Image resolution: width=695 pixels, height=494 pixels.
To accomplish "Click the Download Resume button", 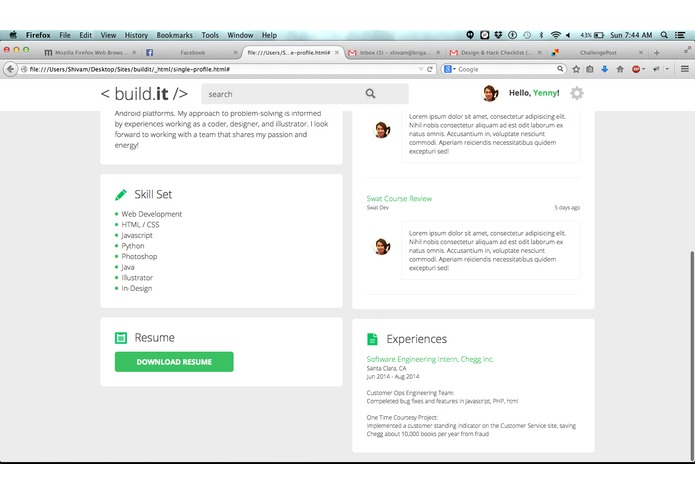I will point(174,362).
